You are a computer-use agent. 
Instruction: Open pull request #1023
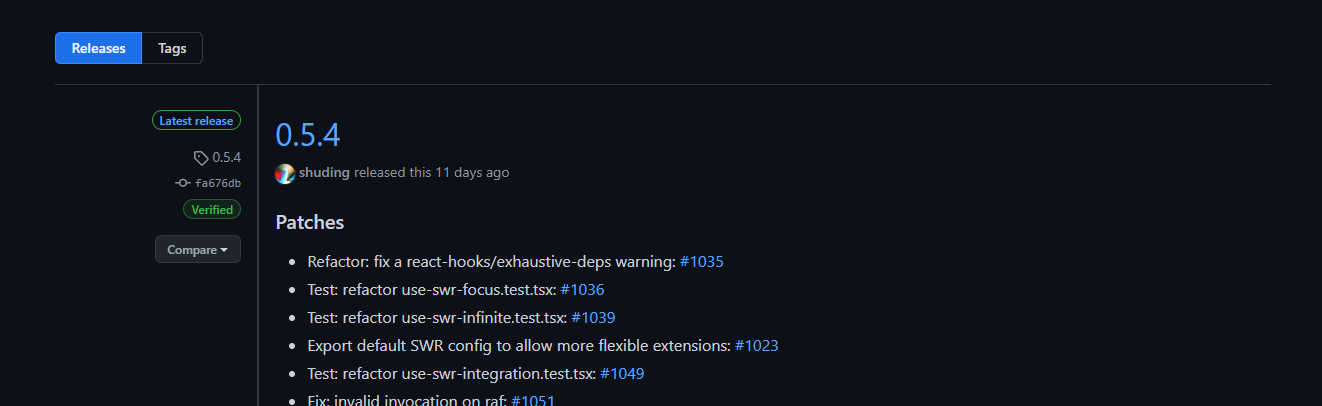pyautogui.click(x=756, y=346)
